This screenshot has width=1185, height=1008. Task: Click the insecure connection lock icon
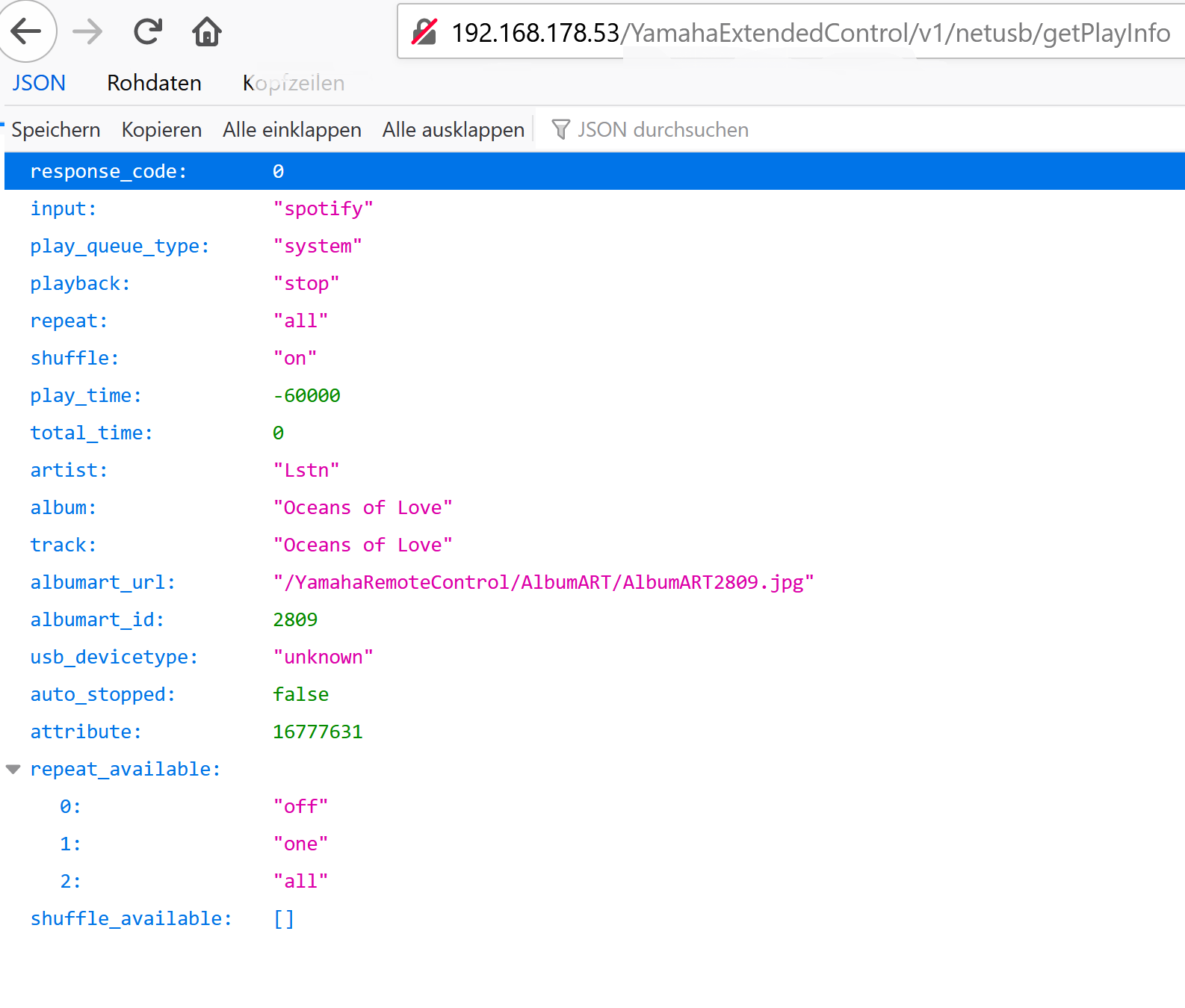(x=424, y=32)
